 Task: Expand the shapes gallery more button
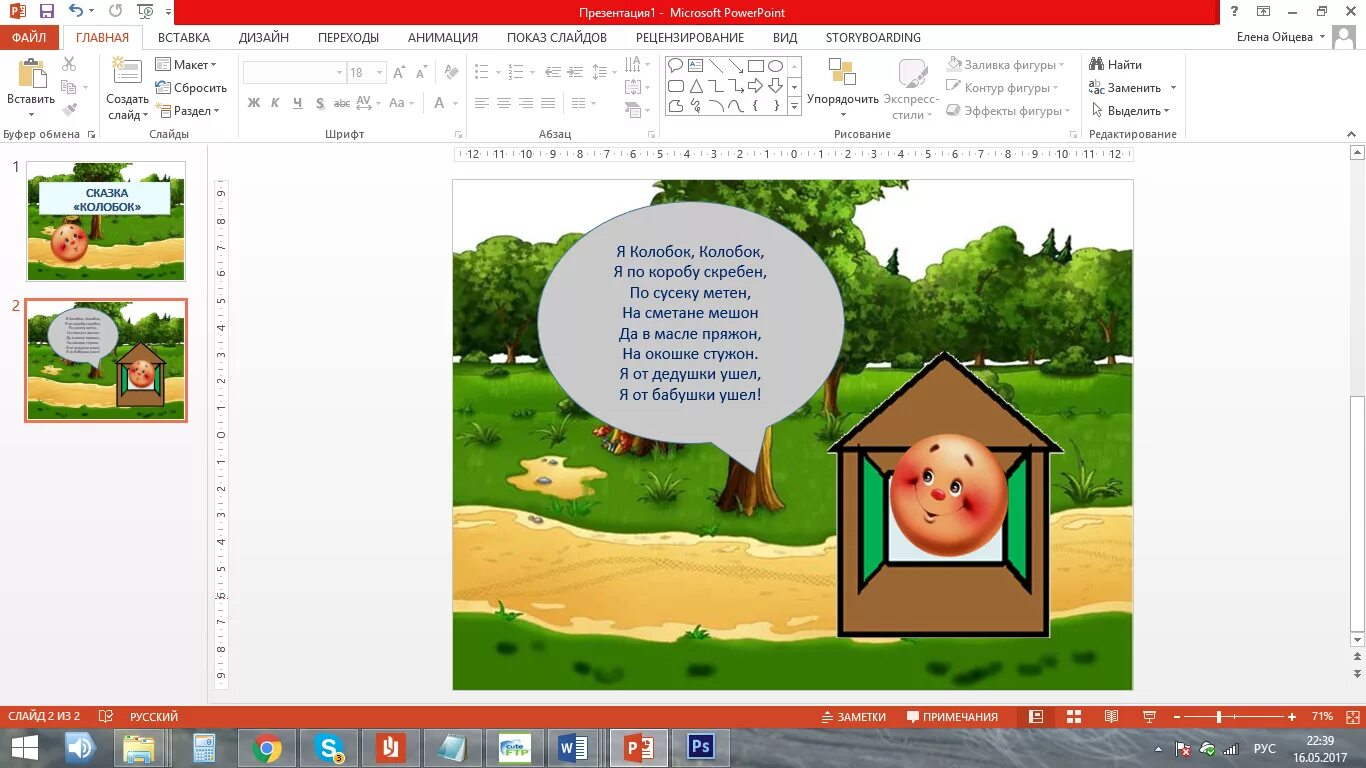point(795,105)
